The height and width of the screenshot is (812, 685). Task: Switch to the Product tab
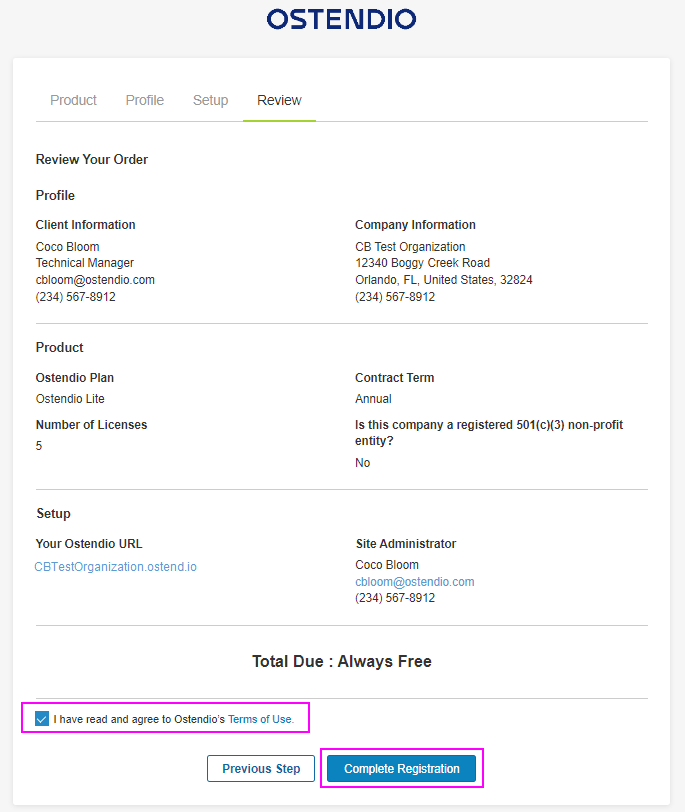(73, 100)
